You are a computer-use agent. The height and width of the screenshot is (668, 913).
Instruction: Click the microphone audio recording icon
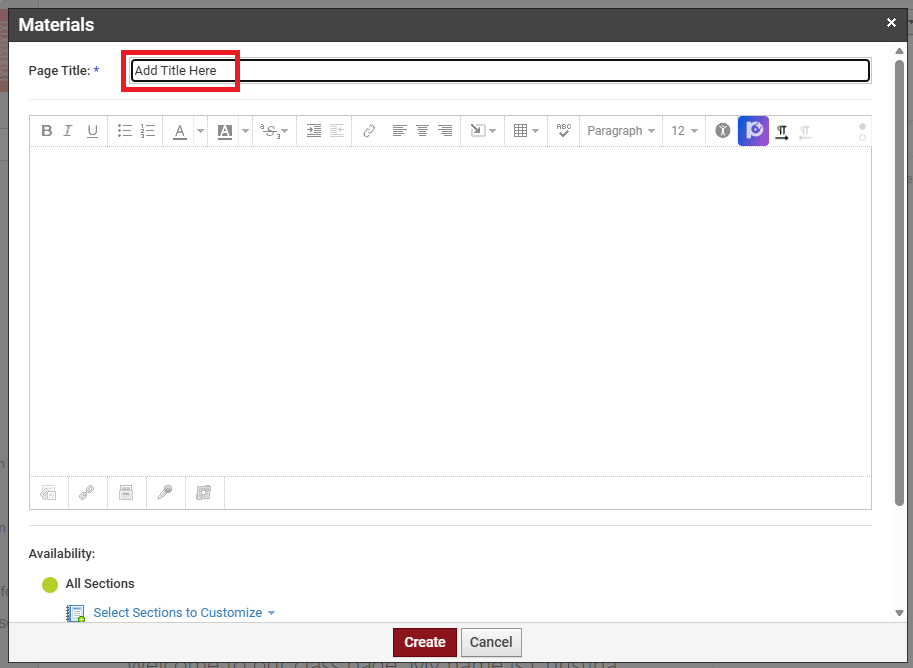point(165,492)
